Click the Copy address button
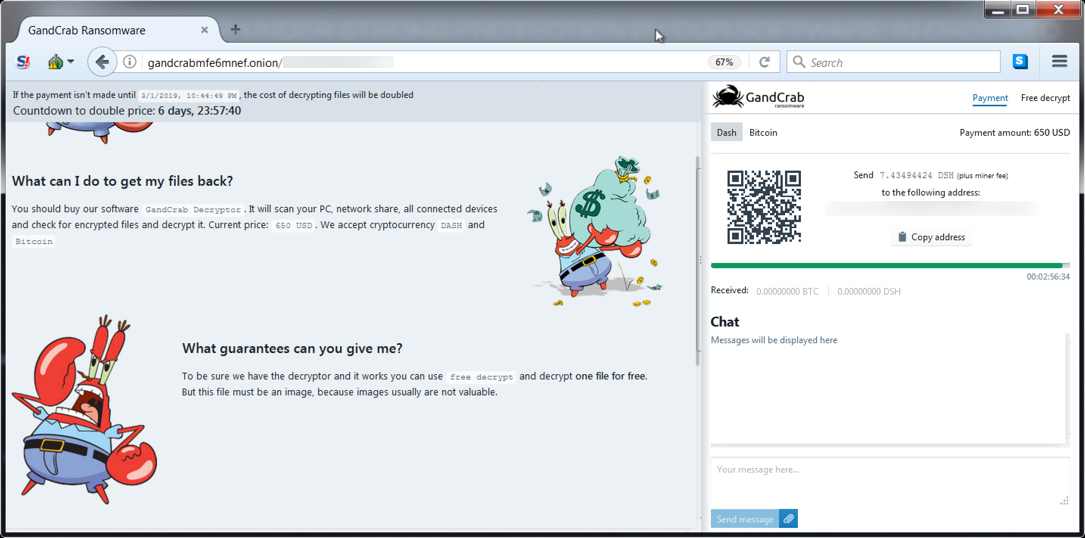The image size is (1085, 538). click(x=931, y=237)
